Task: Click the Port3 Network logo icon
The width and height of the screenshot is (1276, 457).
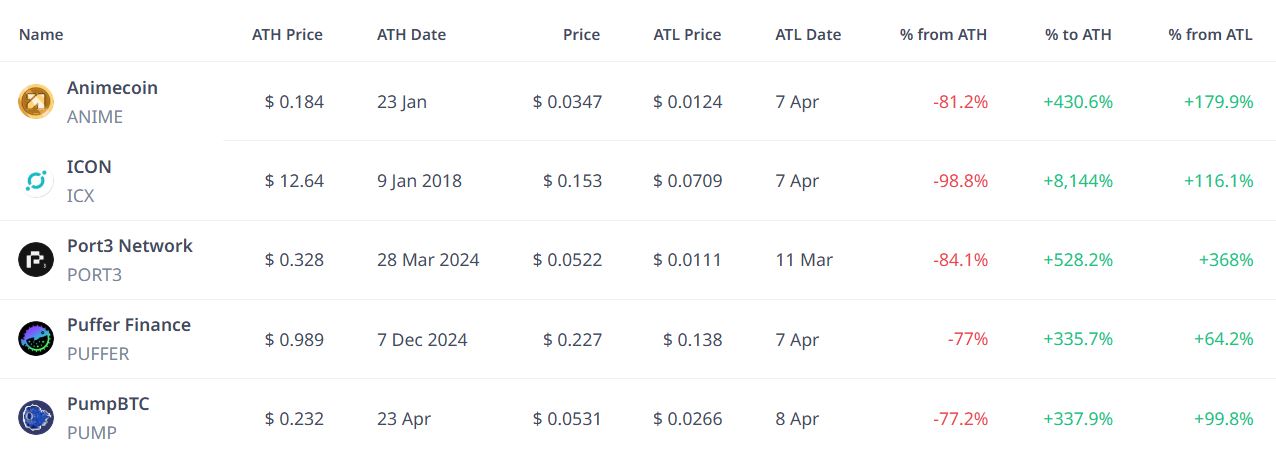Action: 35,259
